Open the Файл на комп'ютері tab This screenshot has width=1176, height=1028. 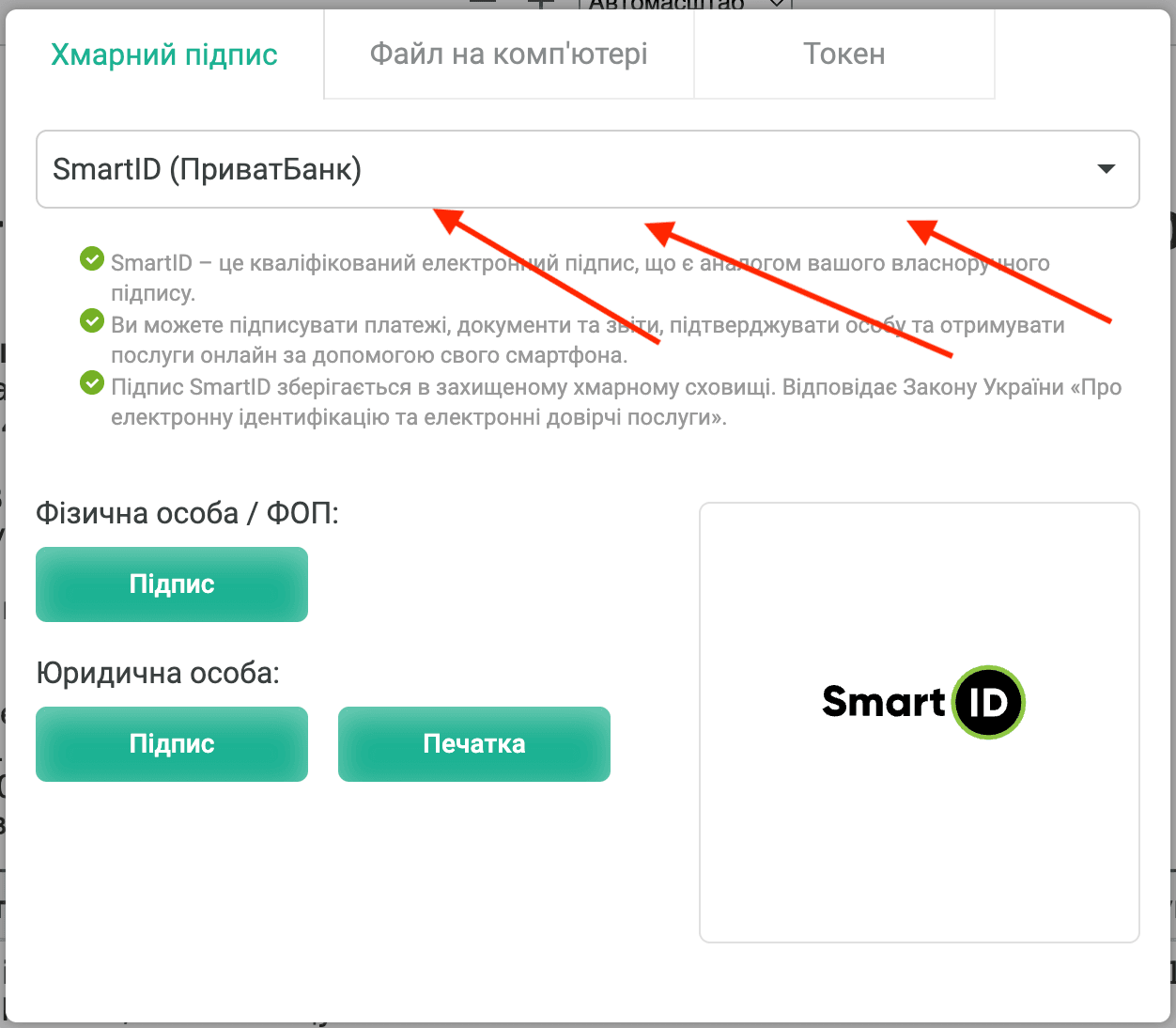point(509,55)
